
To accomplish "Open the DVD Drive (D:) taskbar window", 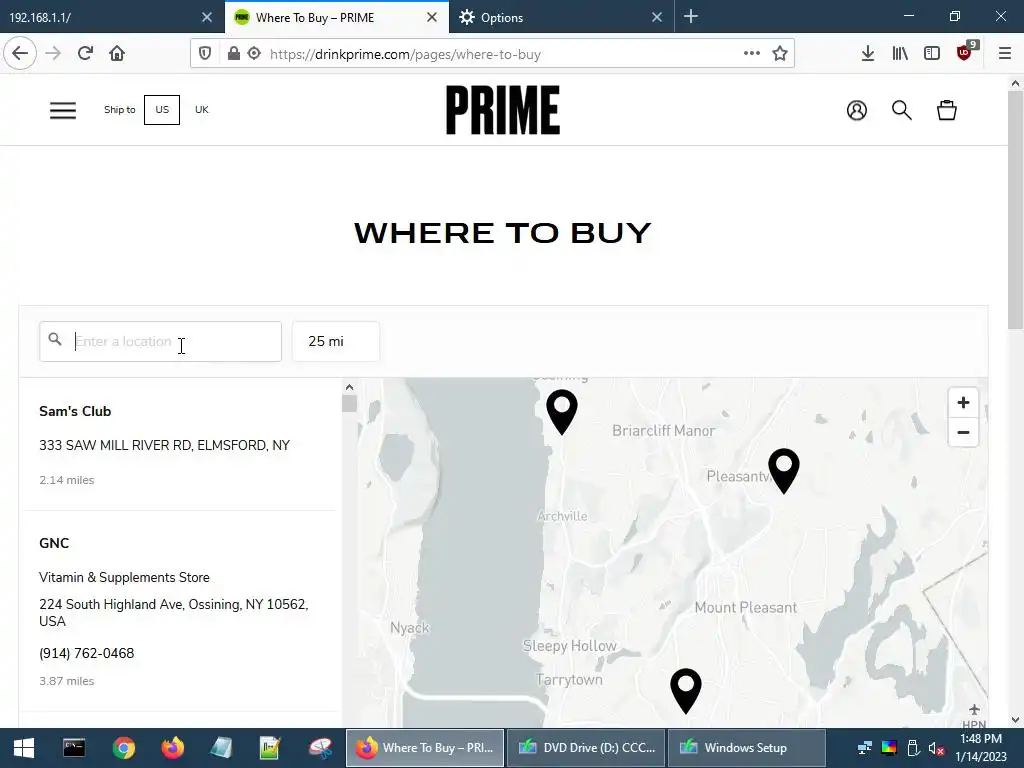I will pos(586,748).
